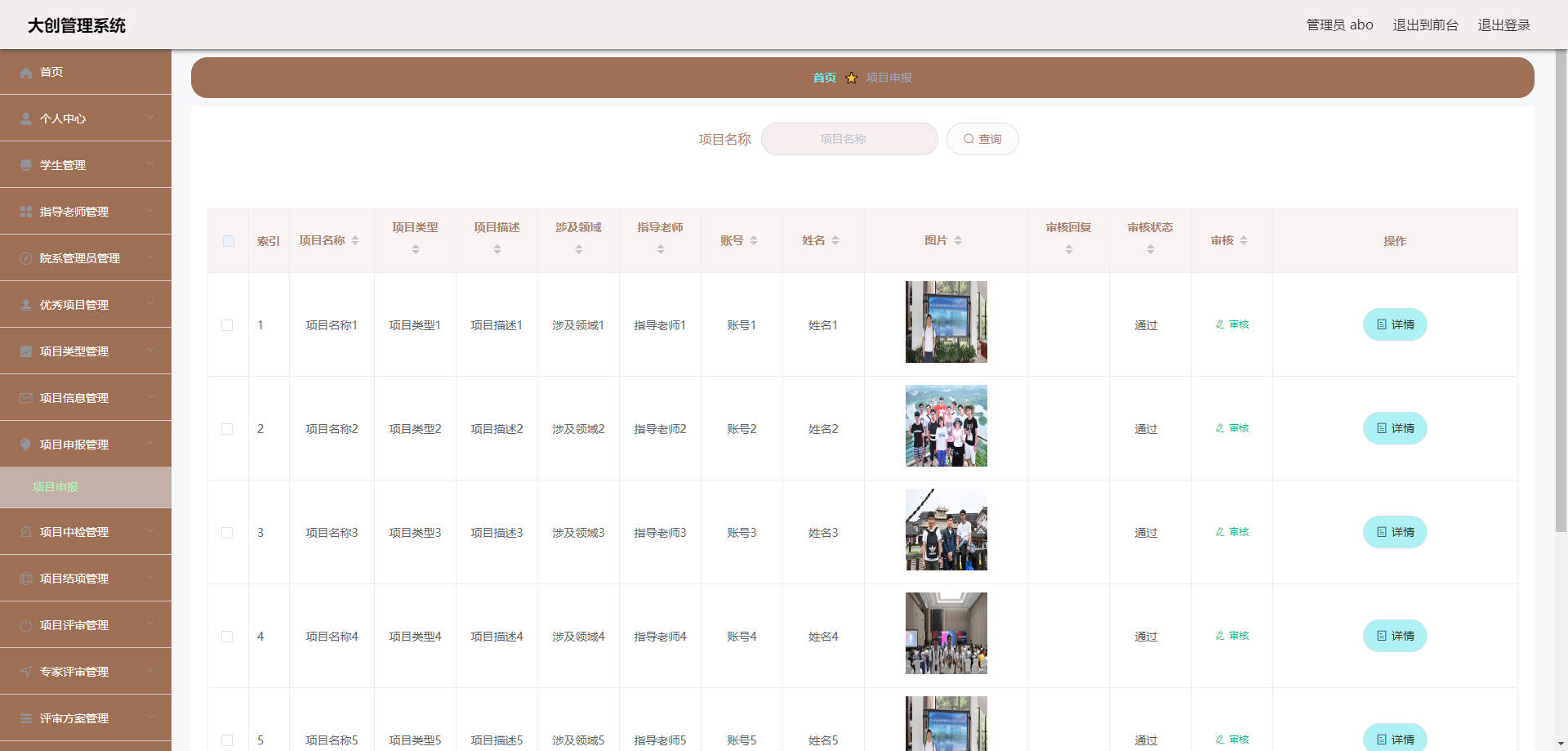Sort by 姓名 column arrows
This screenshot has width=1568, height=751.
point(835,241)
